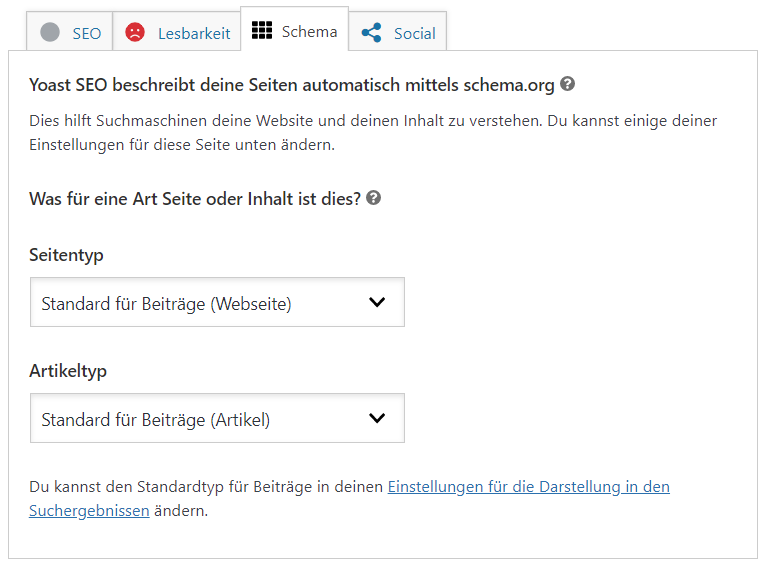Select the Schema tab
This screenshot has width=768, height=567.
point(294,29)
